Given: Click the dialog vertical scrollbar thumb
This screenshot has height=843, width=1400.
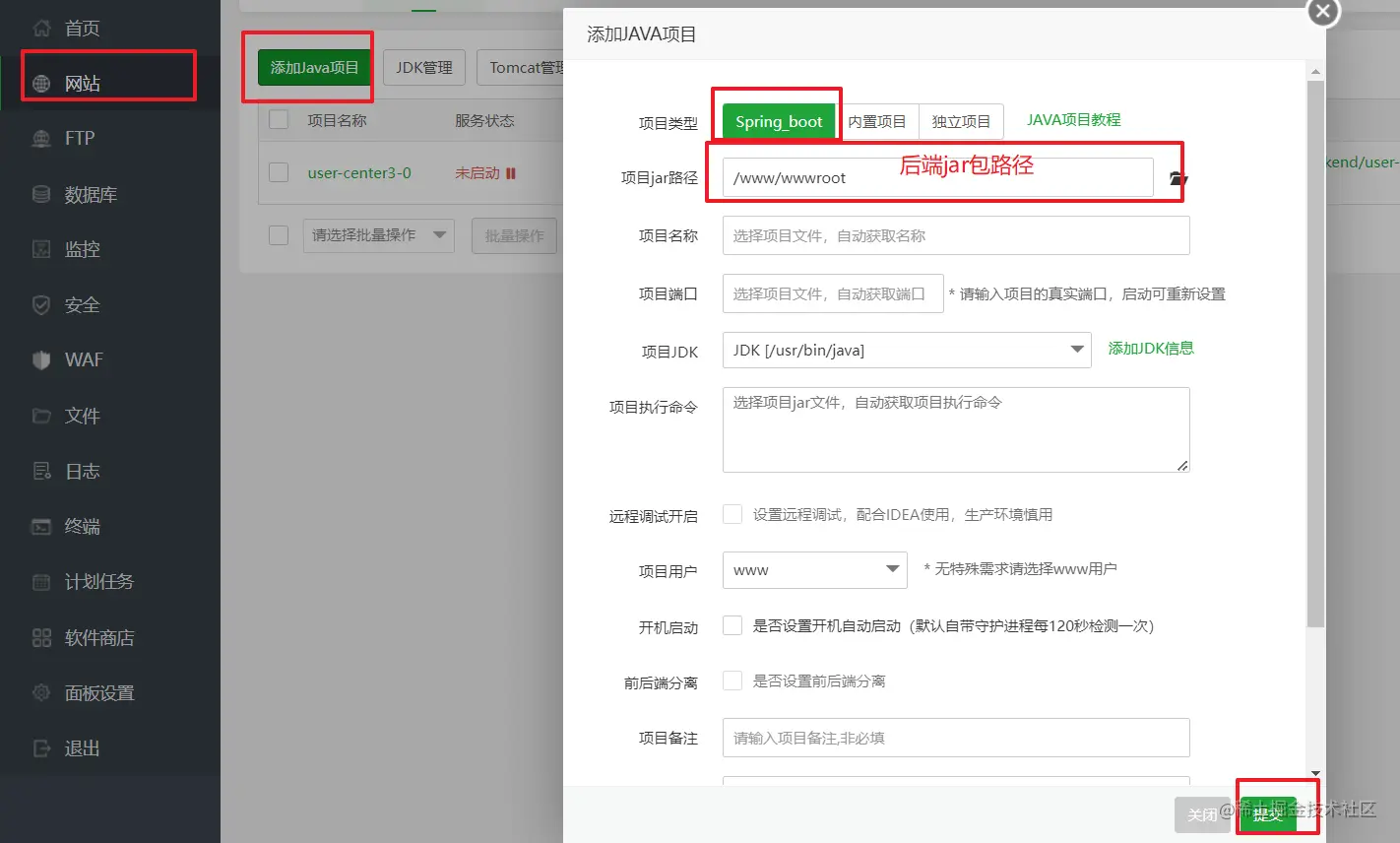Looking at the screenshot, I should tap(1315, 354).
